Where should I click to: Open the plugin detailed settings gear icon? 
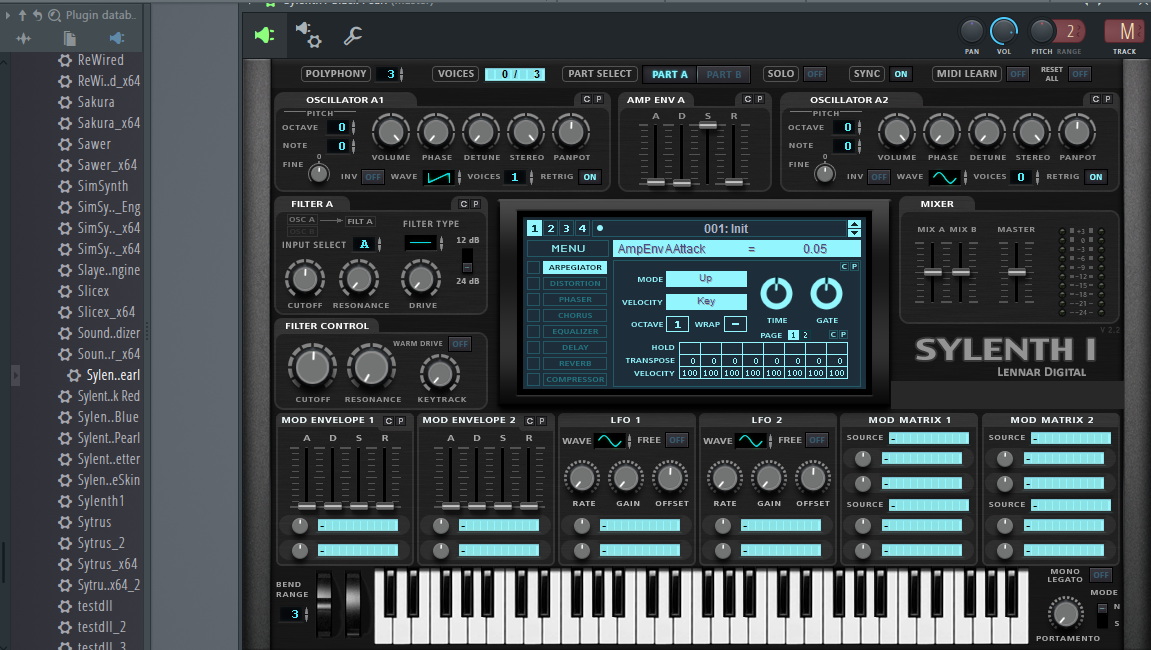click(x=308, y=35)
